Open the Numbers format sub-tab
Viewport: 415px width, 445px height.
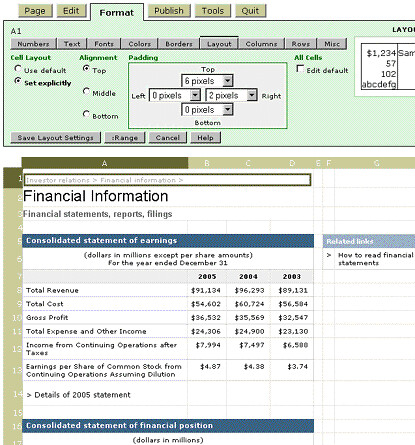point(33,44)
